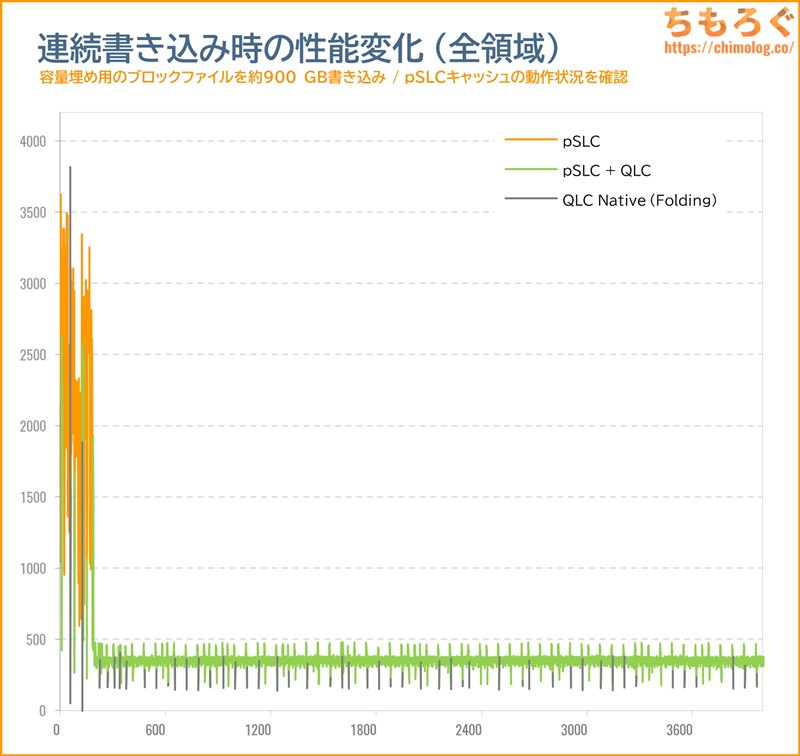Click the green pSLC + QLC legend line
The height and width of the screenshot is (756, 800).
click(x=530, y=171)
